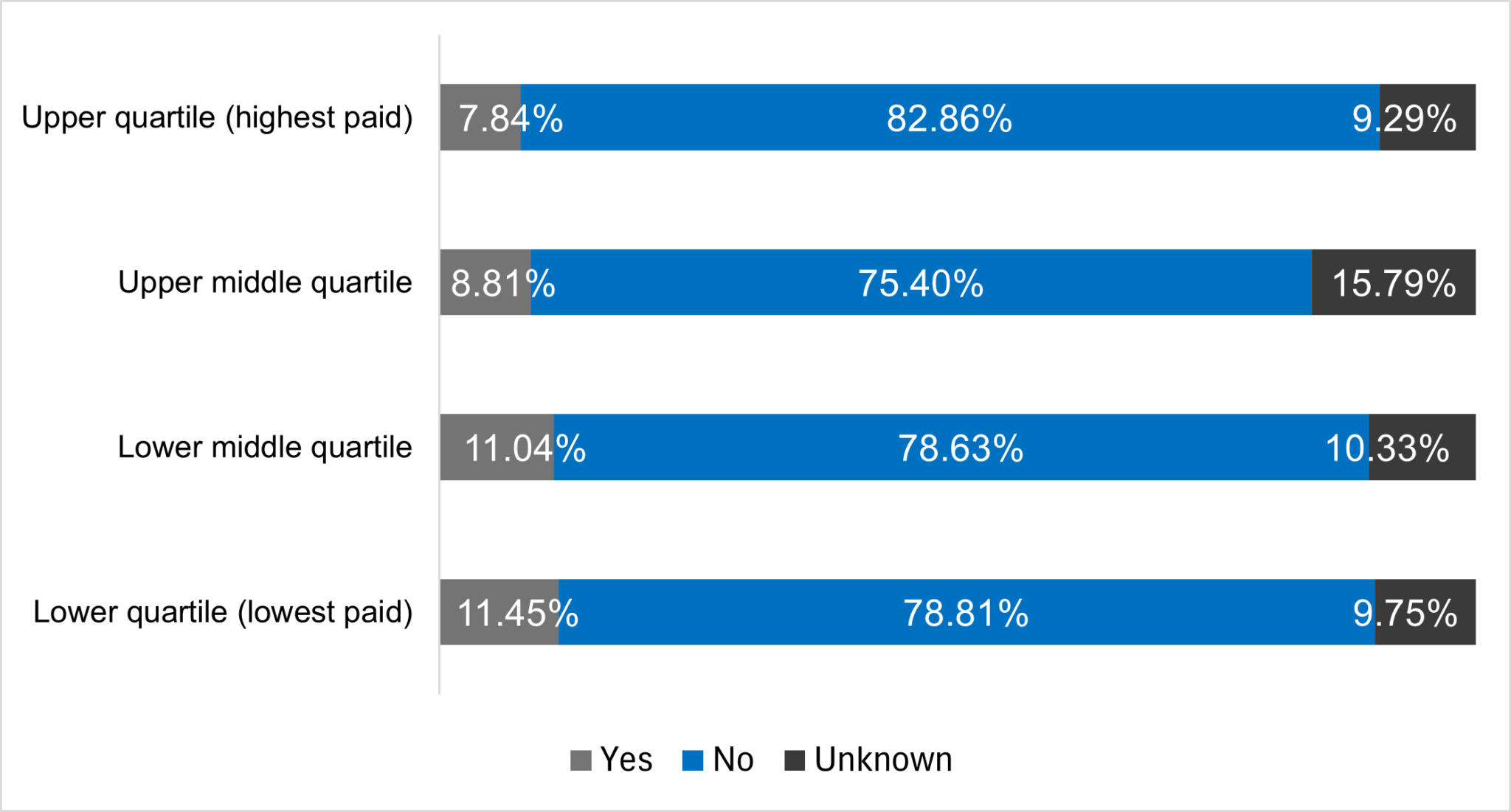
Task: Click the 9.29% dark bar segment
Action: [1428, 117]
